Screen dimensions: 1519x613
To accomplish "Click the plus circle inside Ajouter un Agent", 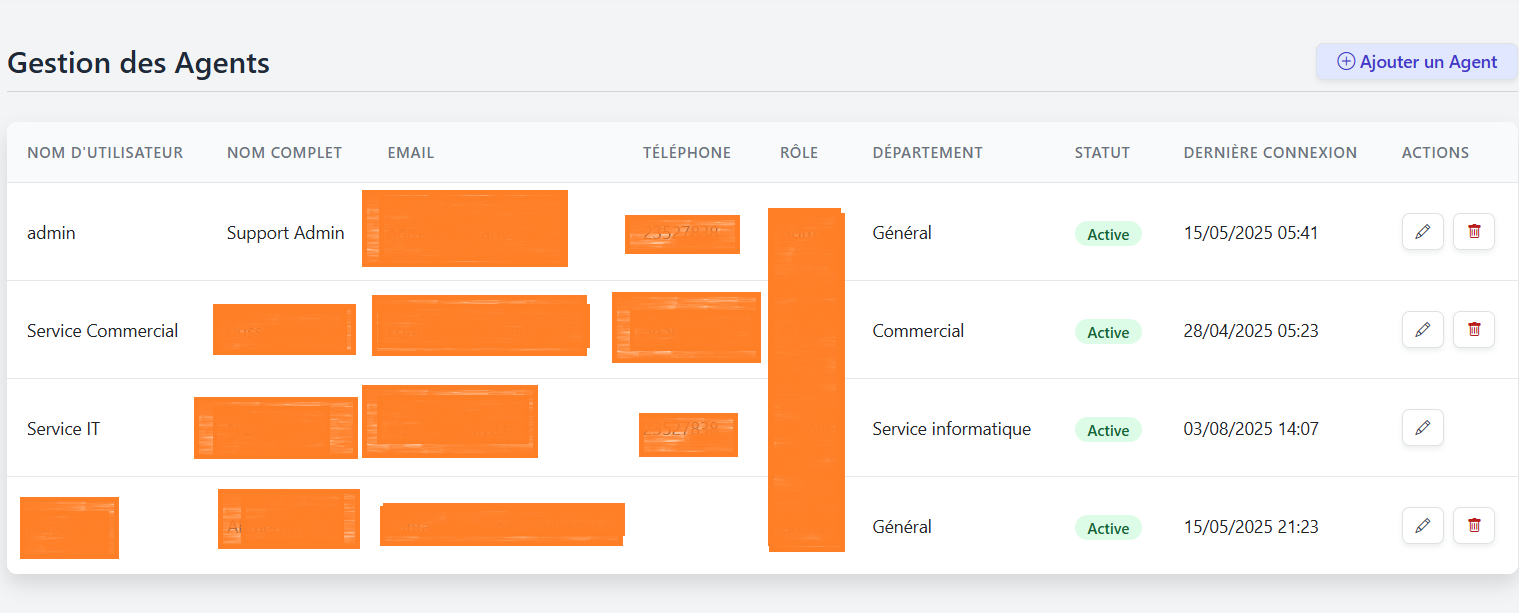I will (x=1345, y=61).
